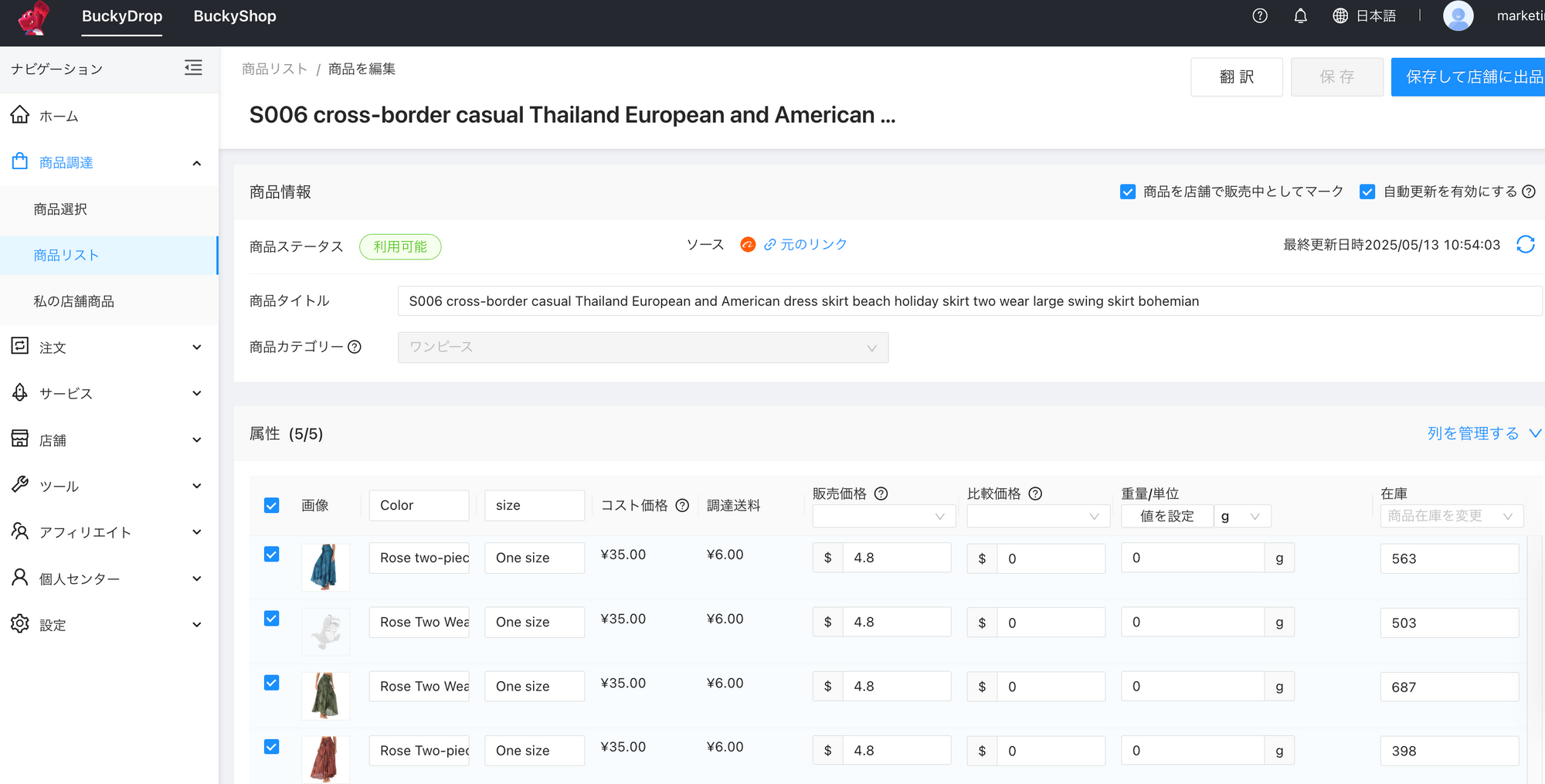Image resolution: width=1545 pixels, height=784 pixels.
Task: Open notifications bell icon
Action: (1301, 15)
